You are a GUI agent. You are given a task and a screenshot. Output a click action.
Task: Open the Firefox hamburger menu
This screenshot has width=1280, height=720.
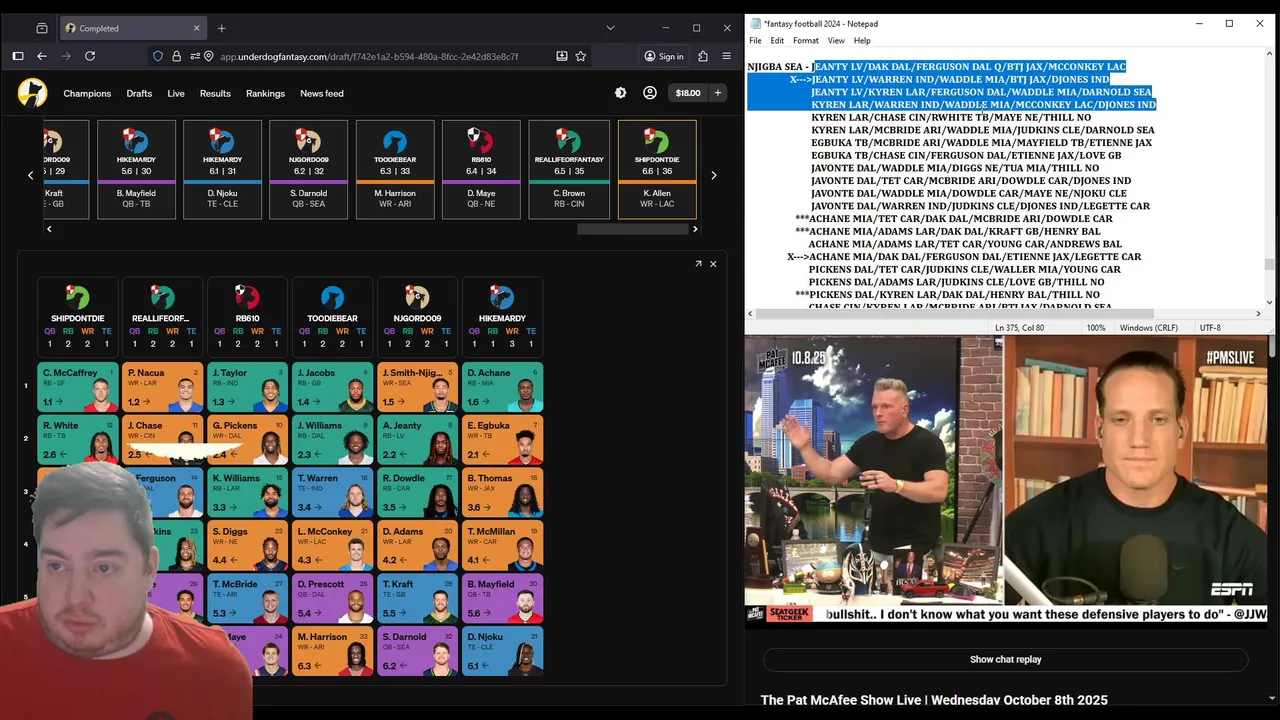(727, 57)
